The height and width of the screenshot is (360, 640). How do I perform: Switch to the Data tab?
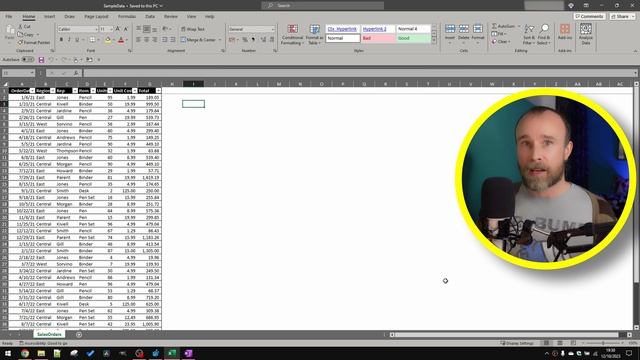tap(150, 17)
